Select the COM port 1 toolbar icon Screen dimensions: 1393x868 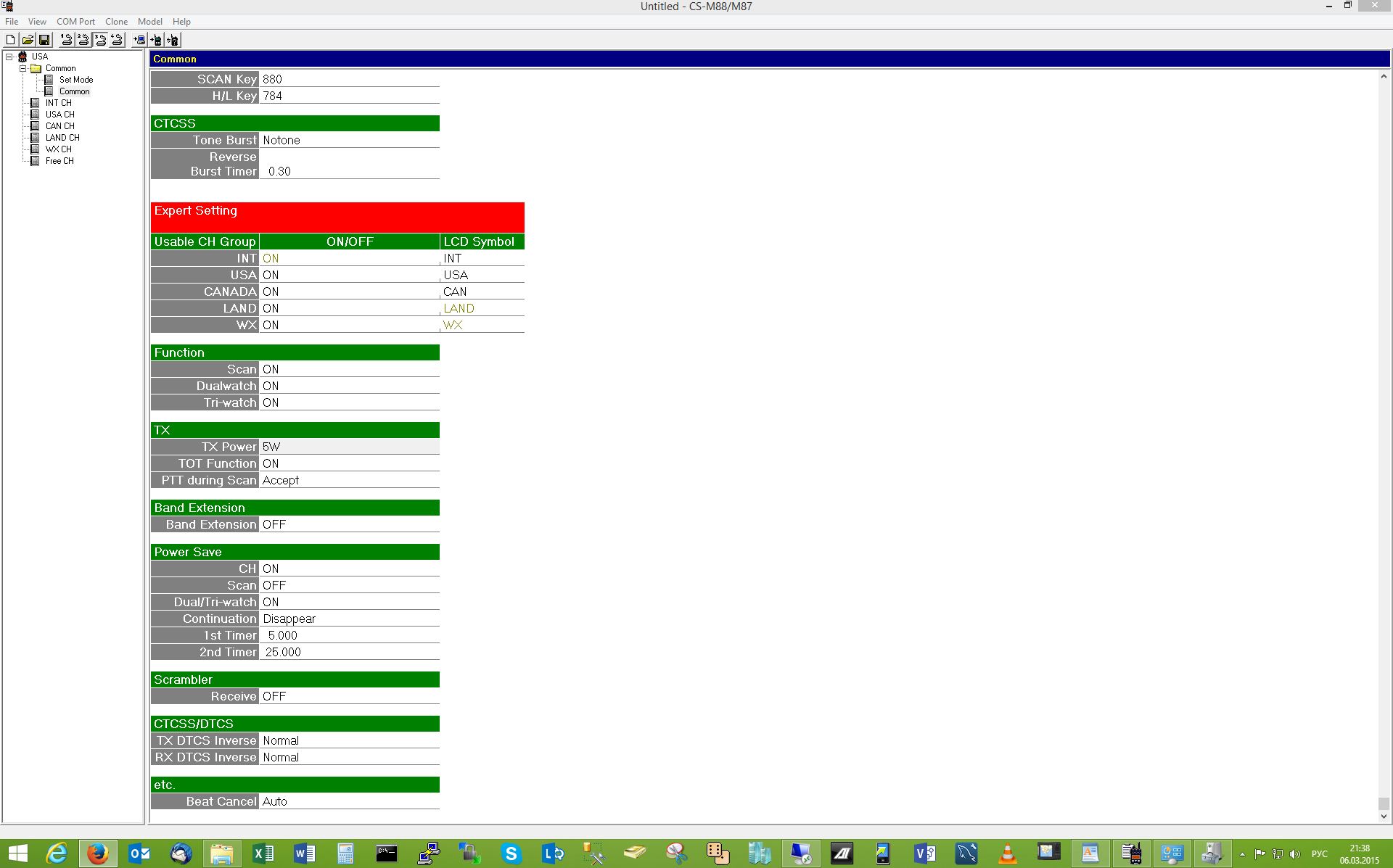pyautogui.click(x=66, y=40)
